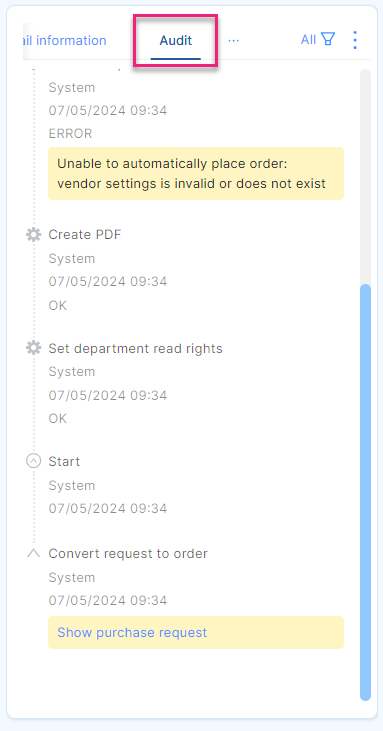The image size is (383, 731).
Task: Select the Set department read rights entry
Action: [x=136, y=348]
